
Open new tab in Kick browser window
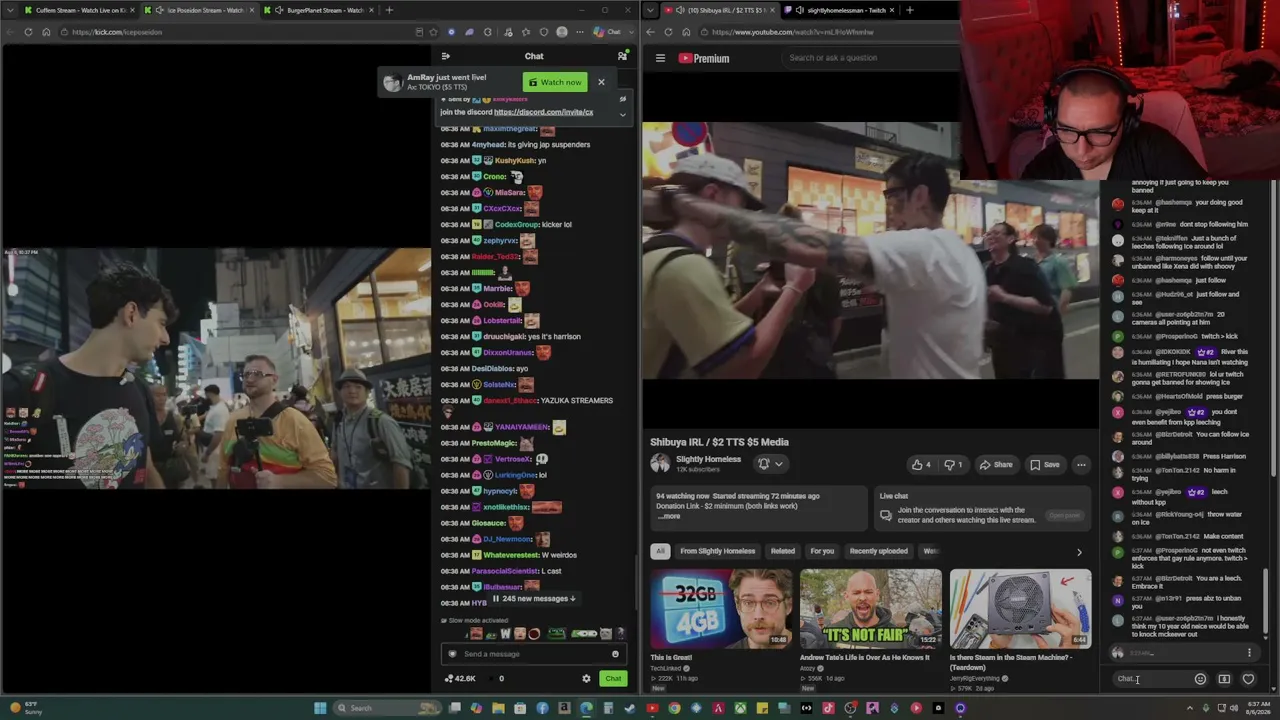389,10
